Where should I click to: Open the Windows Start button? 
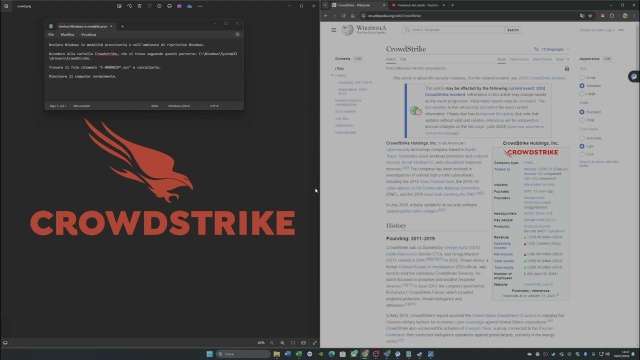click(209, 354)
